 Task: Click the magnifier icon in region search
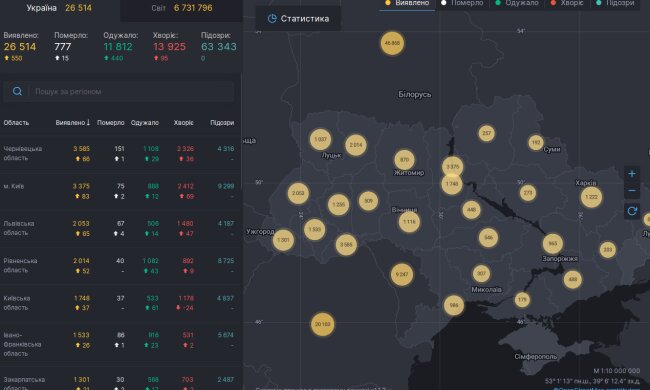tap(17, 91)
